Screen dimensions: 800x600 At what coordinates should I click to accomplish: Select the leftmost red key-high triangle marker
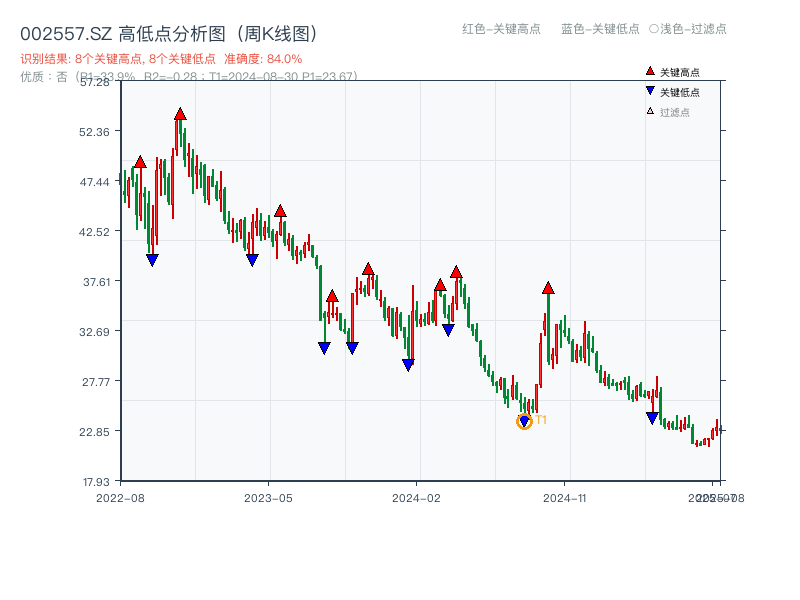139,161
